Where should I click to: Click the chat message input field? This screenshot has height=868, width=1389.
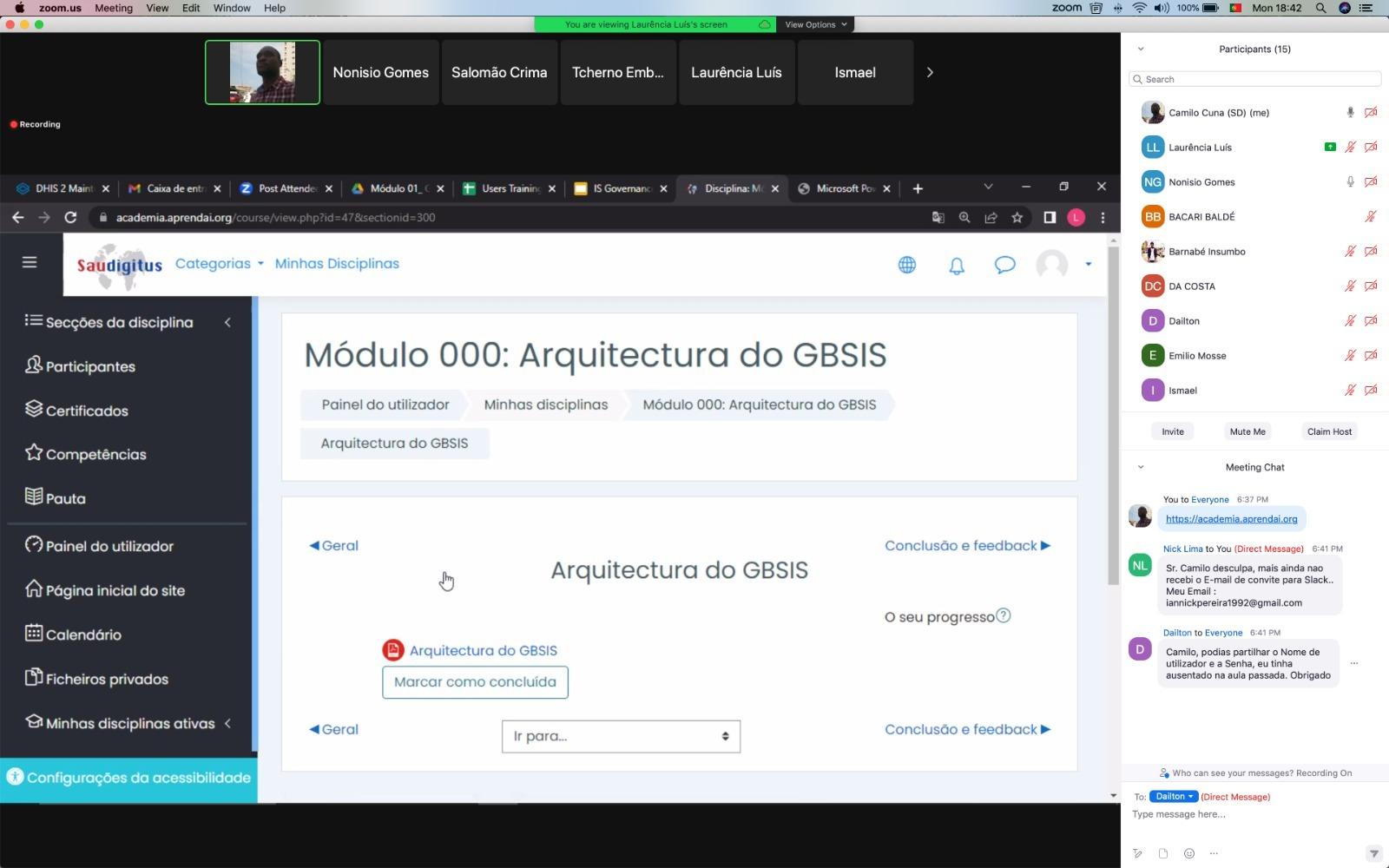(x=1250, y=814)
